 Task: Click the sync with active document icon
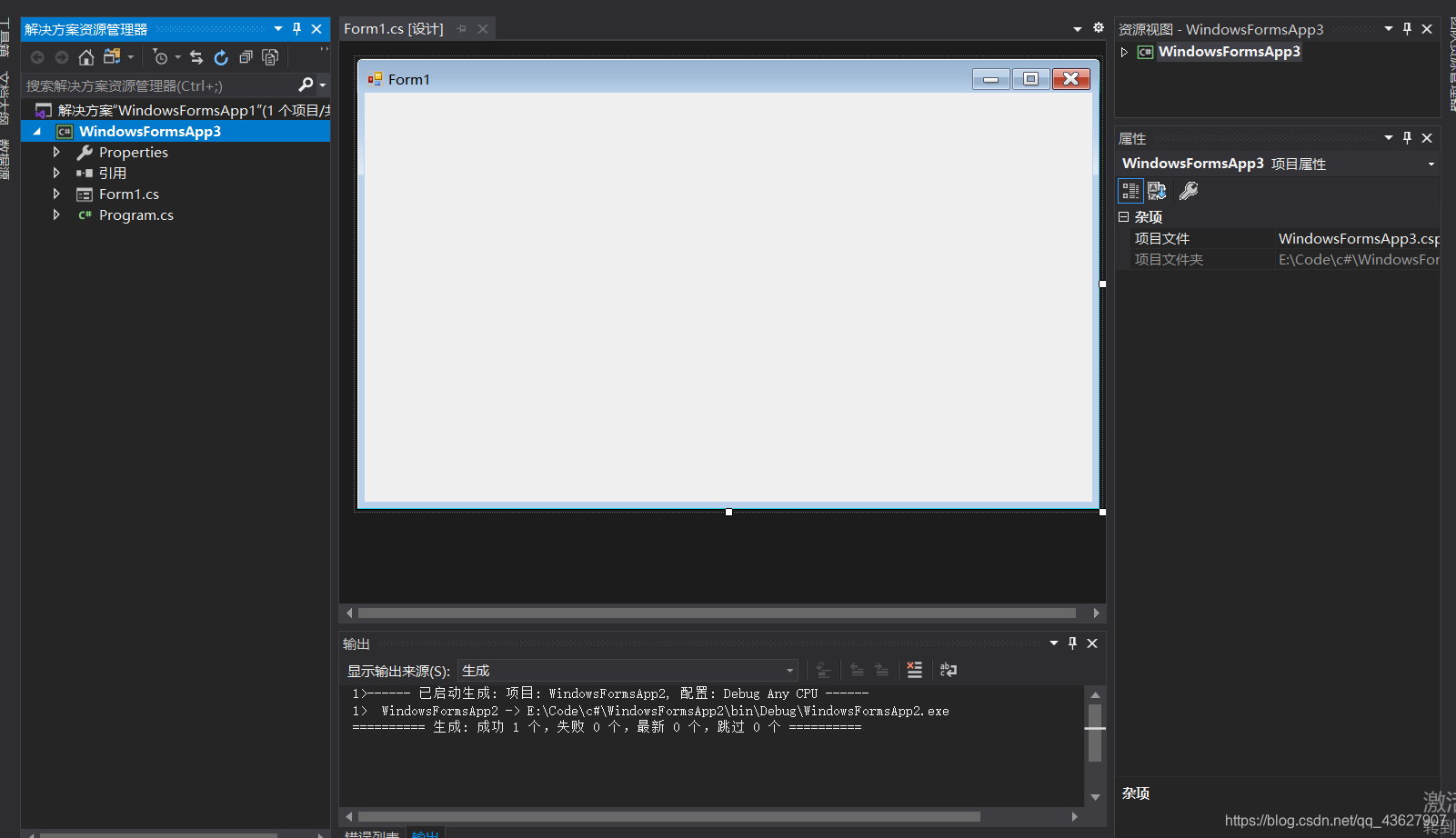click(x=196, y=57)
